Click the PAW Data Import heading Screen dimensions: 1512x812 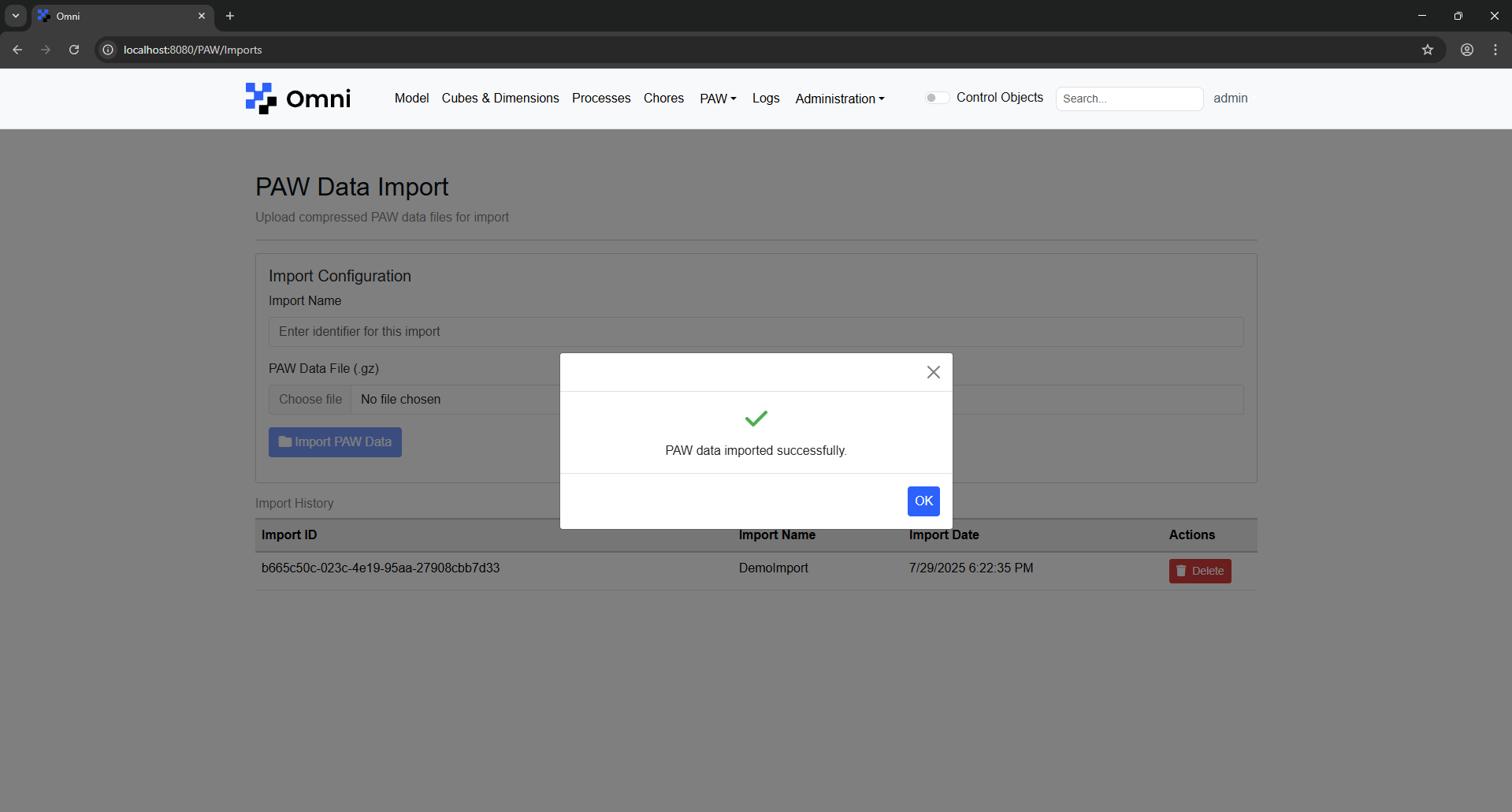pyautogui.click(x=352, y=187)
